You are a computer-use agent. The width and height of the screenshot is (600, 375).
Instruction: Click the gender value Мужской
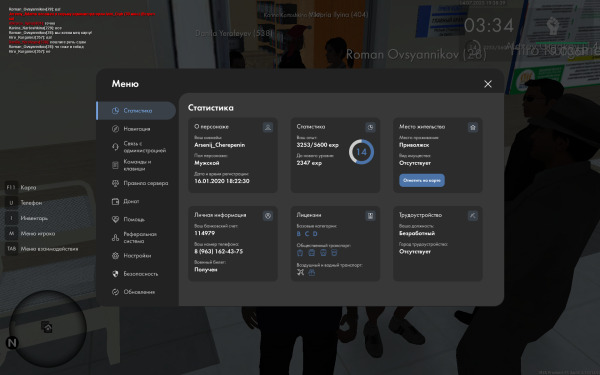[x=207, y=163]
